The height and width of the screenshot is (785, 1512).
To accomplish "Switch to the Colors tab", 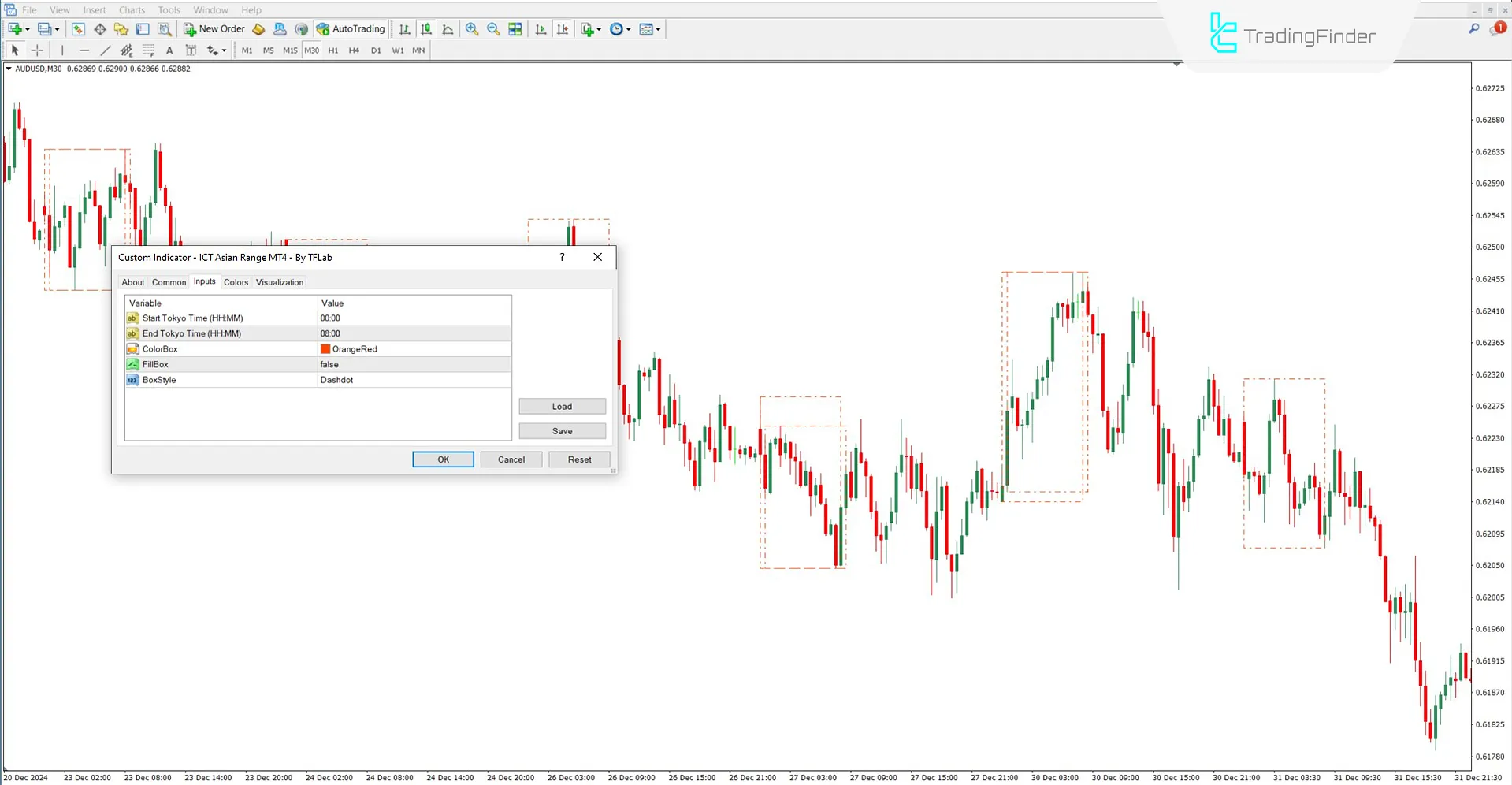I will tap(236, 282).
